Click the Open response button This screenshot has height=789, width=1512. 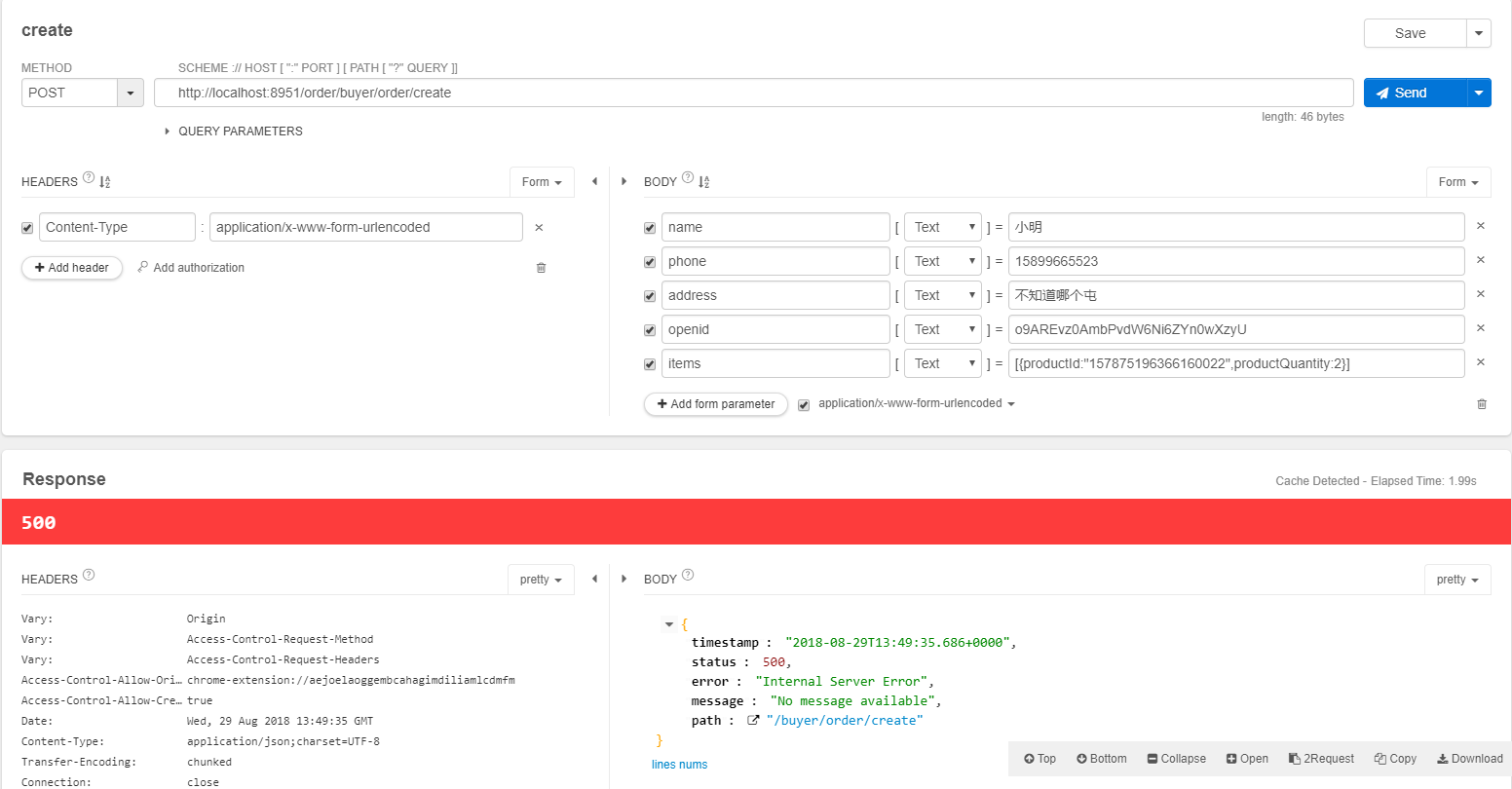(x=1247, y=759)
